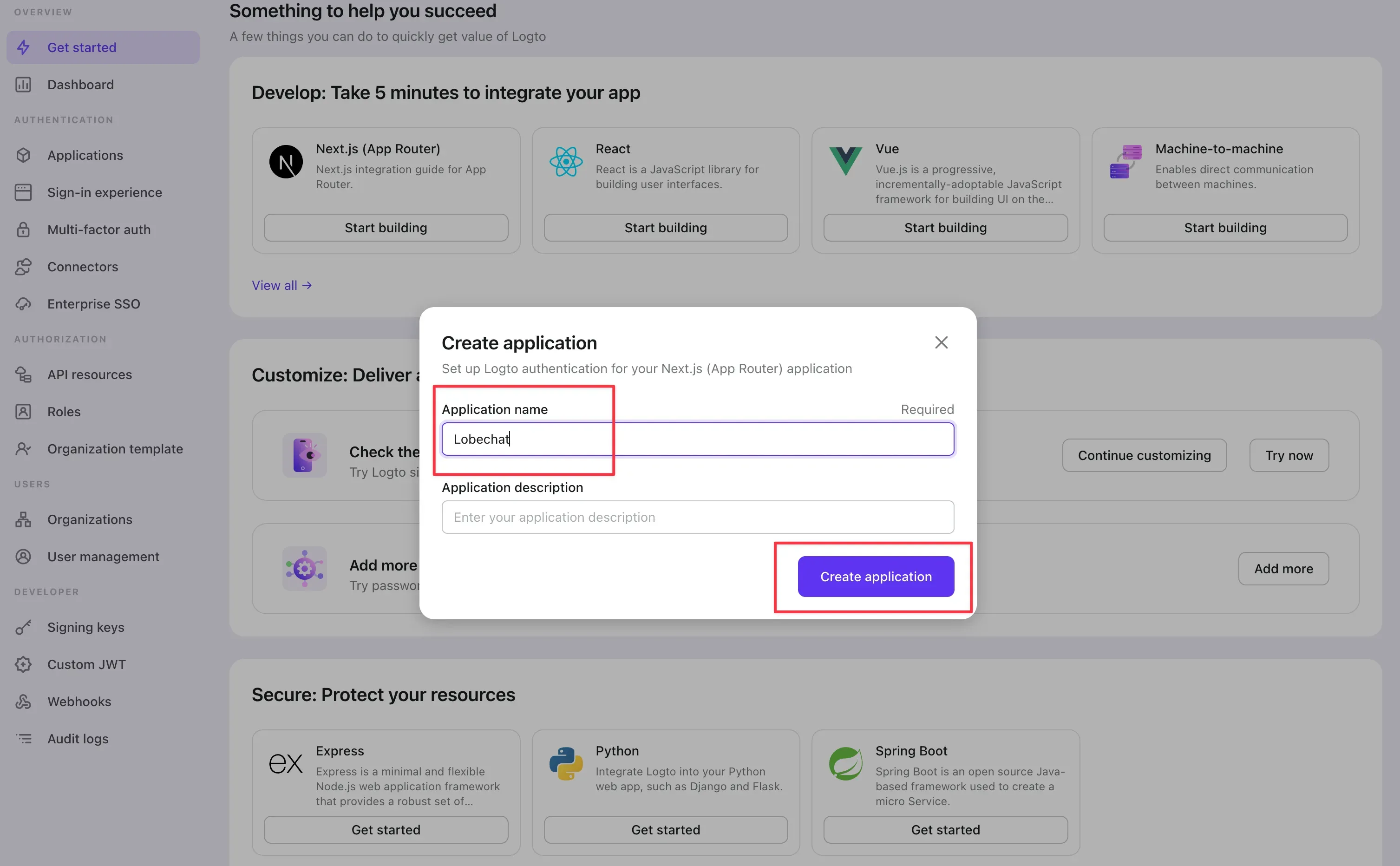Open Connectors in the sidebar
The height and width of the screenshot is (866, 1400).
pyautogui.click(x=103, y=267)
